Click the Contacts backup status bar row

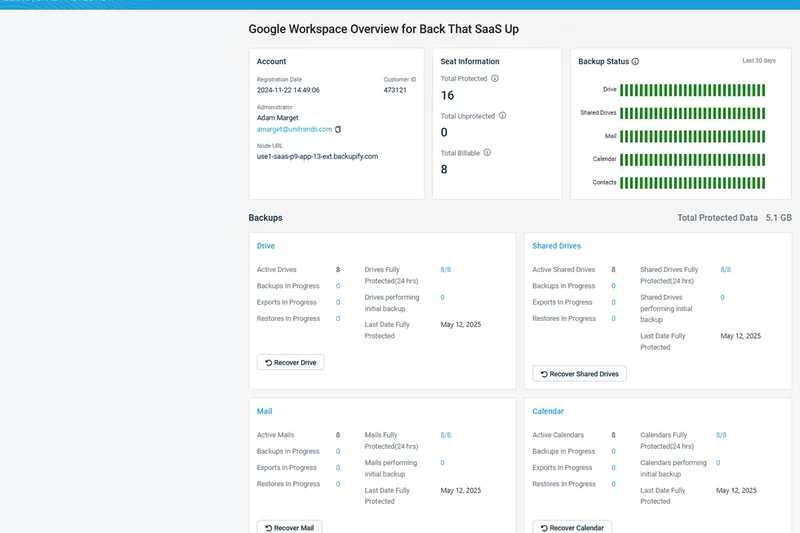692,183
